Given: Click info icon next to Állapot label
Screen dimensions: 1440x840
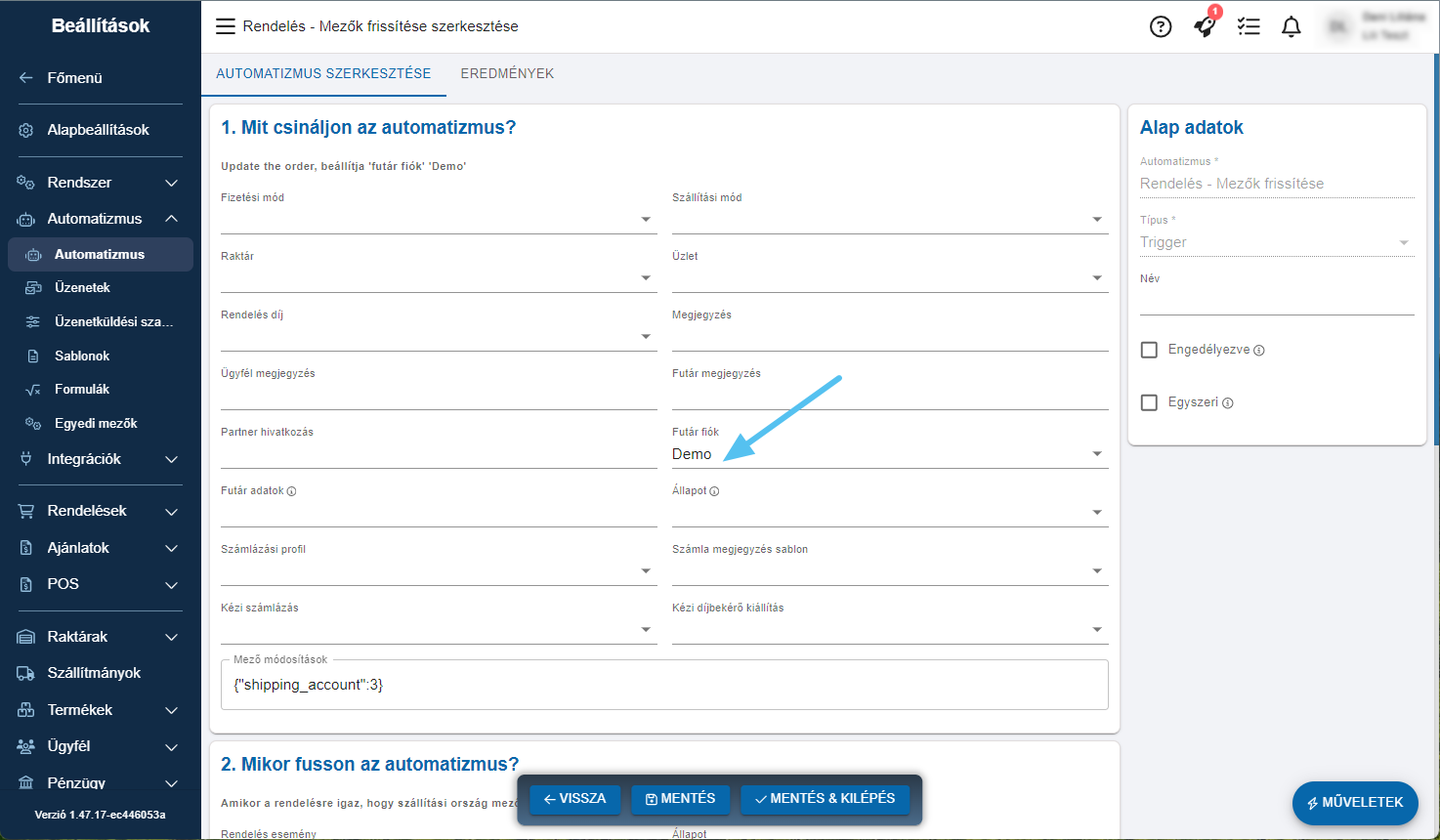Looking at the screenshot, I should 714,491.
